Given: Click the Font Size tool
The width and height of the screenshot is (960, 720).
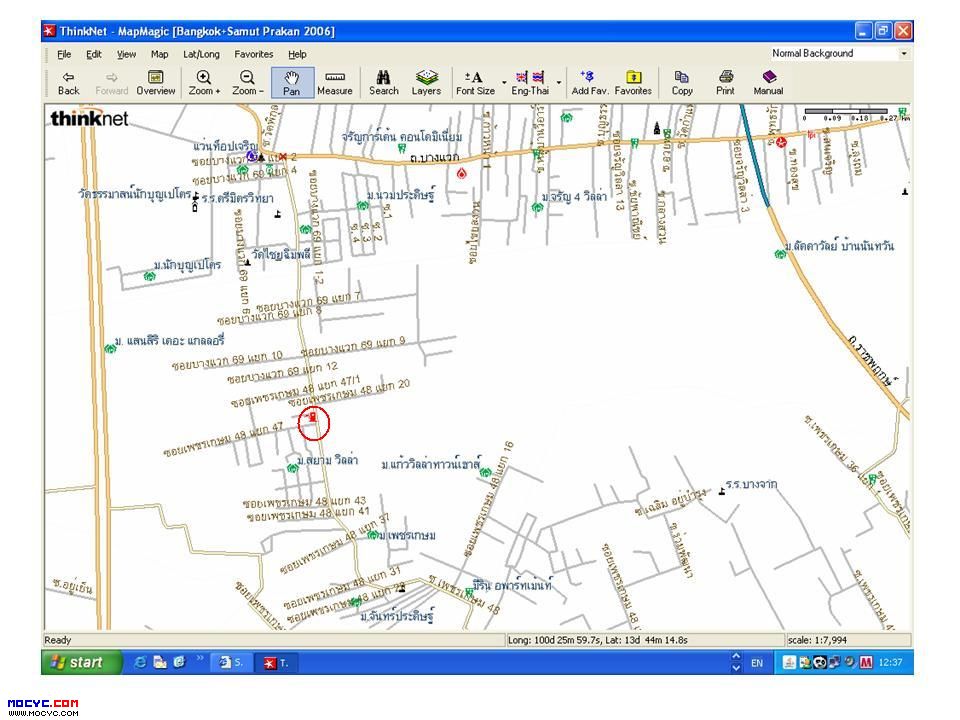Looking at the screenshot, I should coord(475,83).
